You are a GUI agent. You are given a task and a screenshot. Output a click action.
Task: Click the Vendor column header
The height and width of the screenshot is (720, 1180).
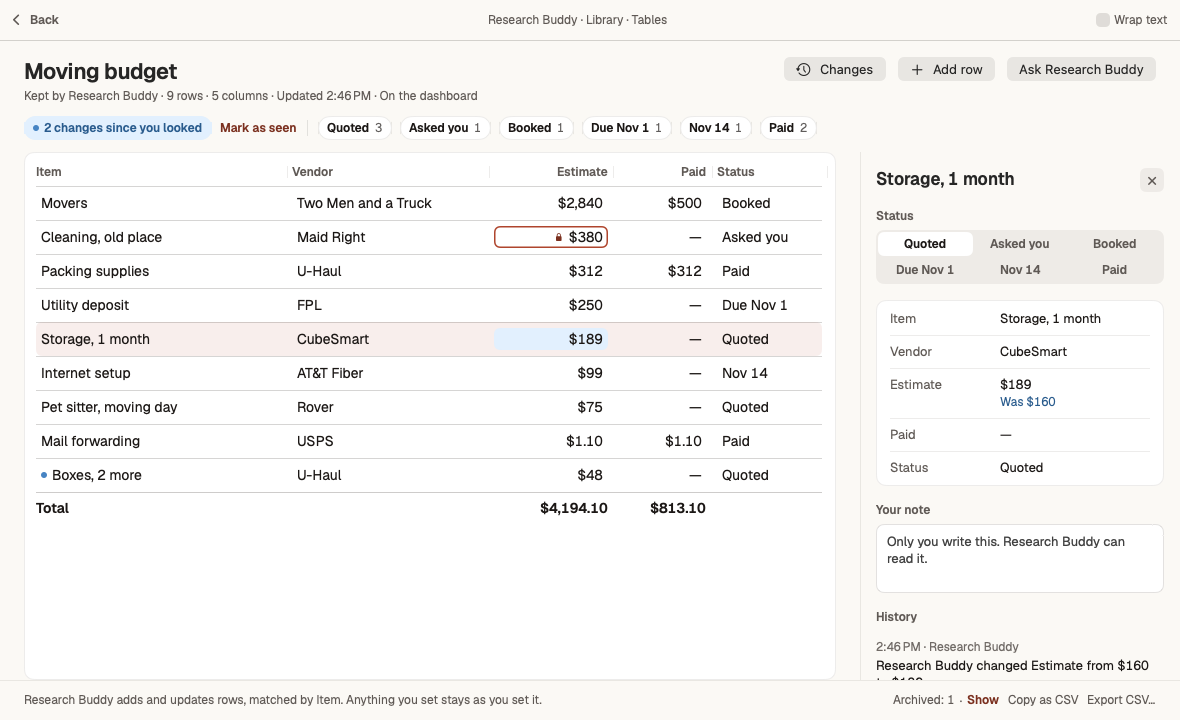click(x=312, y=172)
